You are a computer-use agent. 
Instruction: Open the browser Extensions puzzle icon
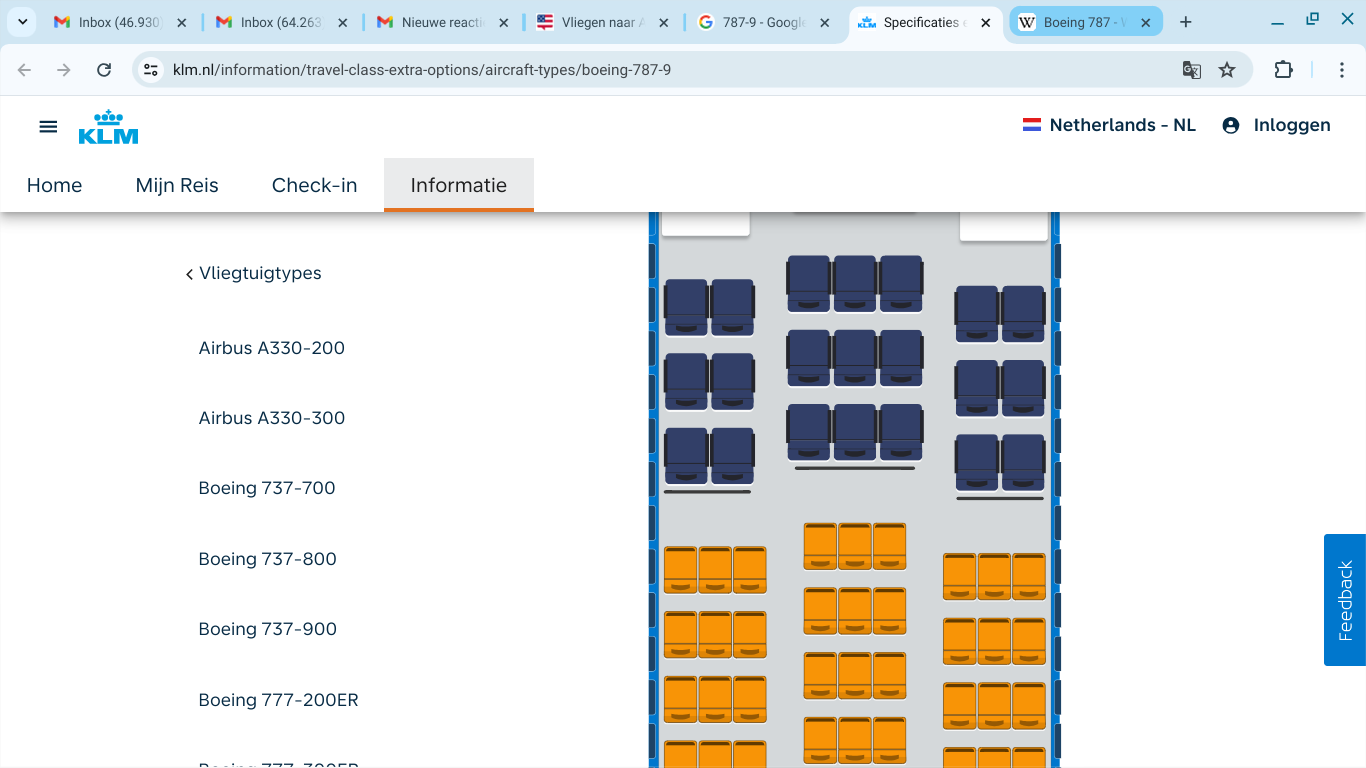click(x=1283, y=70)
